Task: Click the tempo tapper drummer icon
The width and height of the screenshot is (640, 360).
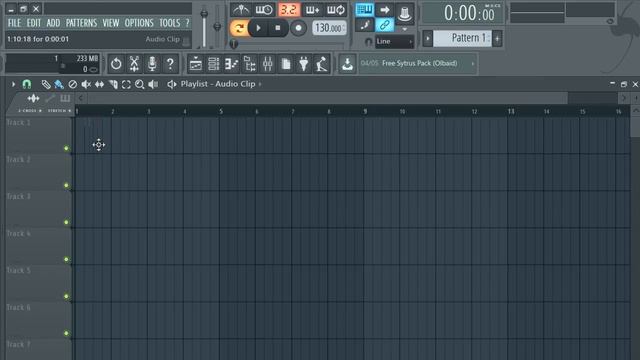Action: tap(322, 64)
